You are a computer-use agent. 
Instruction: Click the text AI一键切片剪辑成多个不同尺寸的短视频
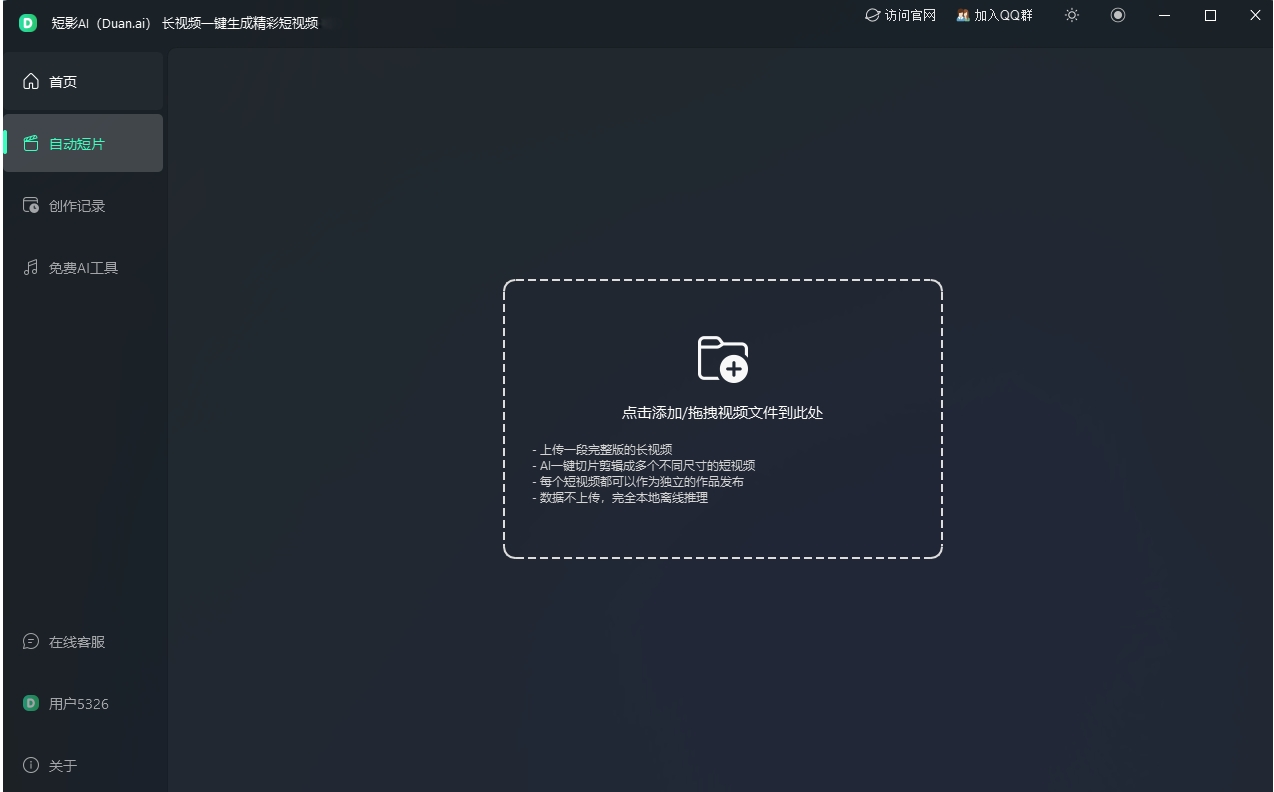click(647, 465)
